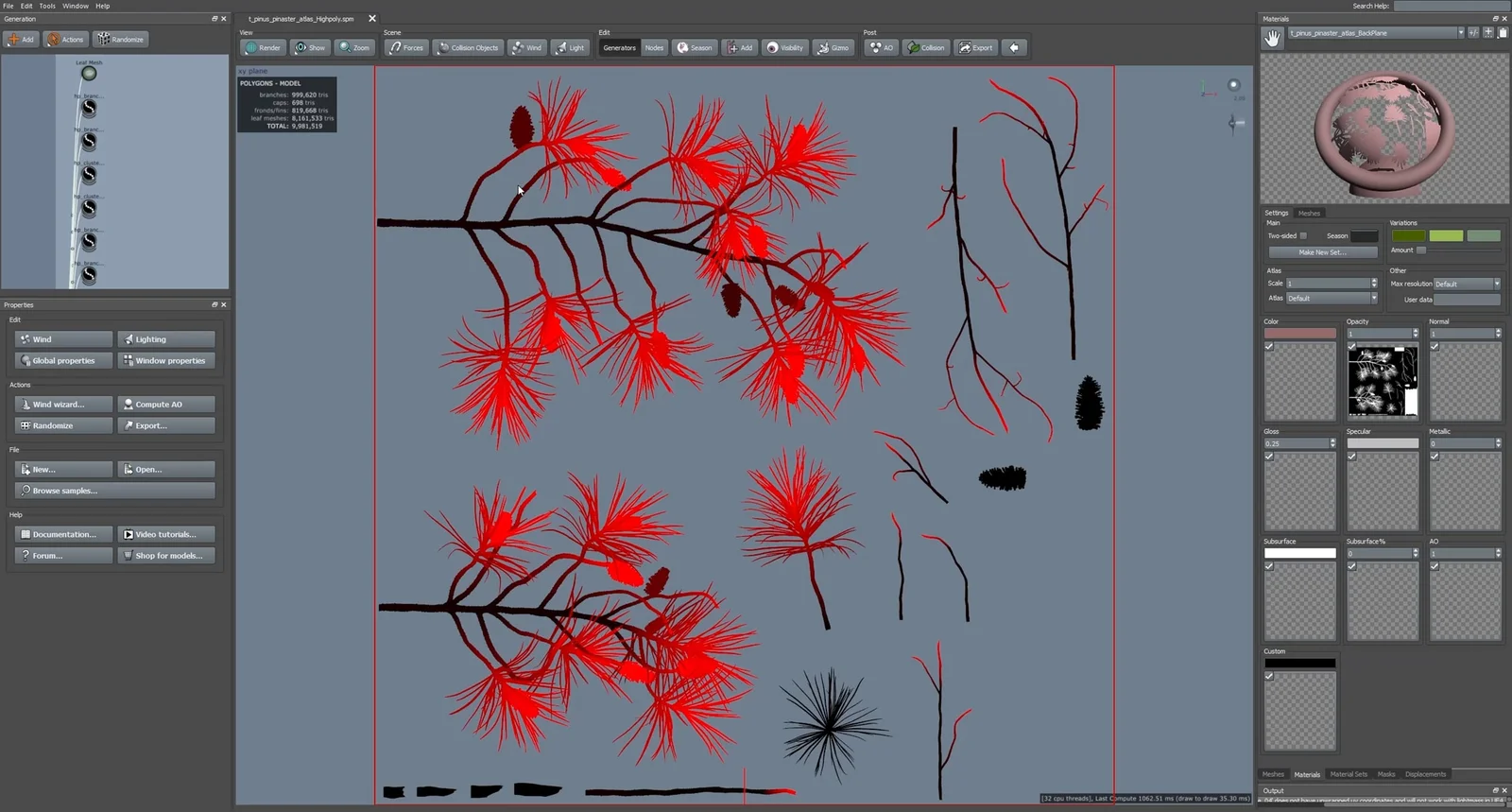Adjust the Atlas Scale stepper

[1374, 284]
